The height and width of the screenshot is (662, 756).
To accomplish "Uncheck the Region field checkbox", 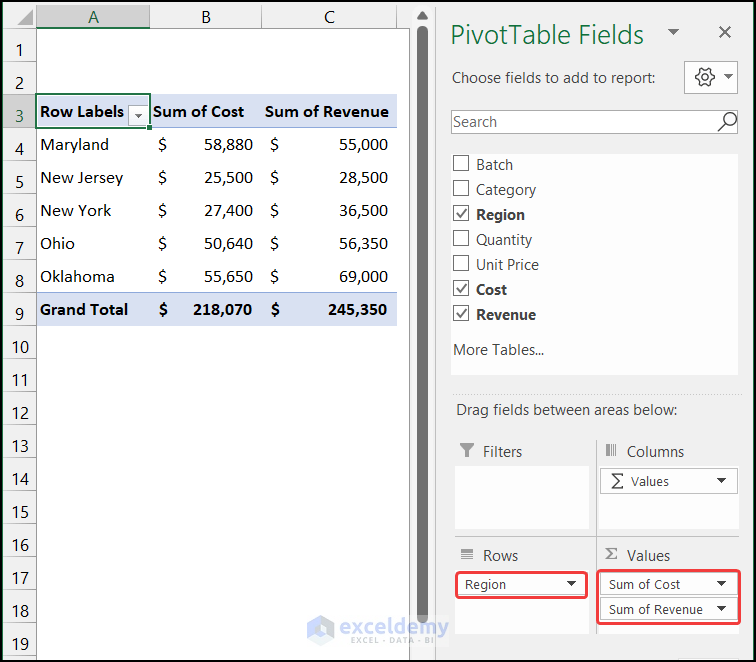I will [x=461, y=214].
